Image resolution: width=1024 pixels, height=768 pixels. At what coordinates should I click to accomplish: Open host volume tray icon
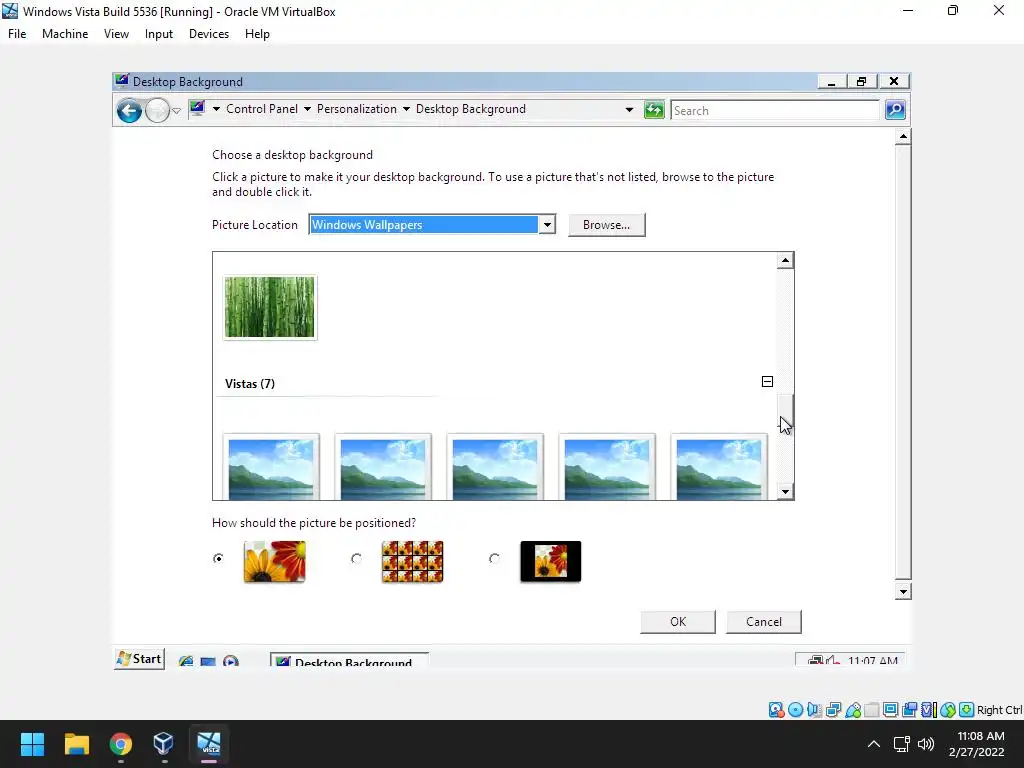(926, 744)
